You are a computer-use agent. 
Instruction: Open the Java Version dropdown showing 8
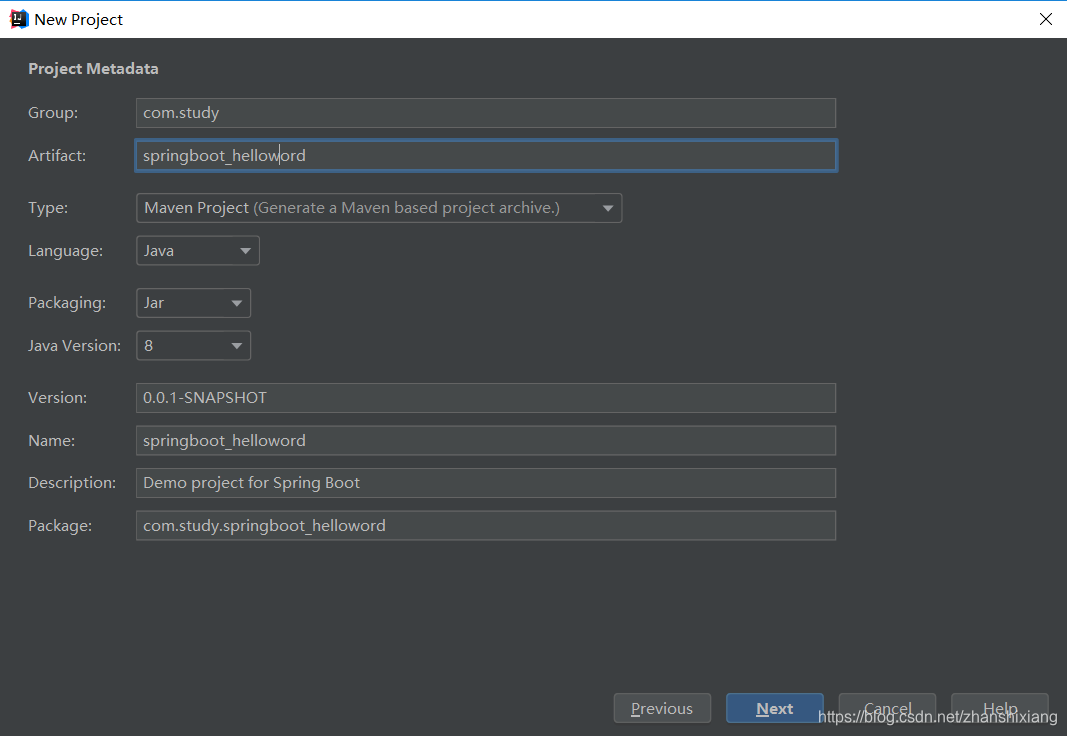click(x=193, y=346)
